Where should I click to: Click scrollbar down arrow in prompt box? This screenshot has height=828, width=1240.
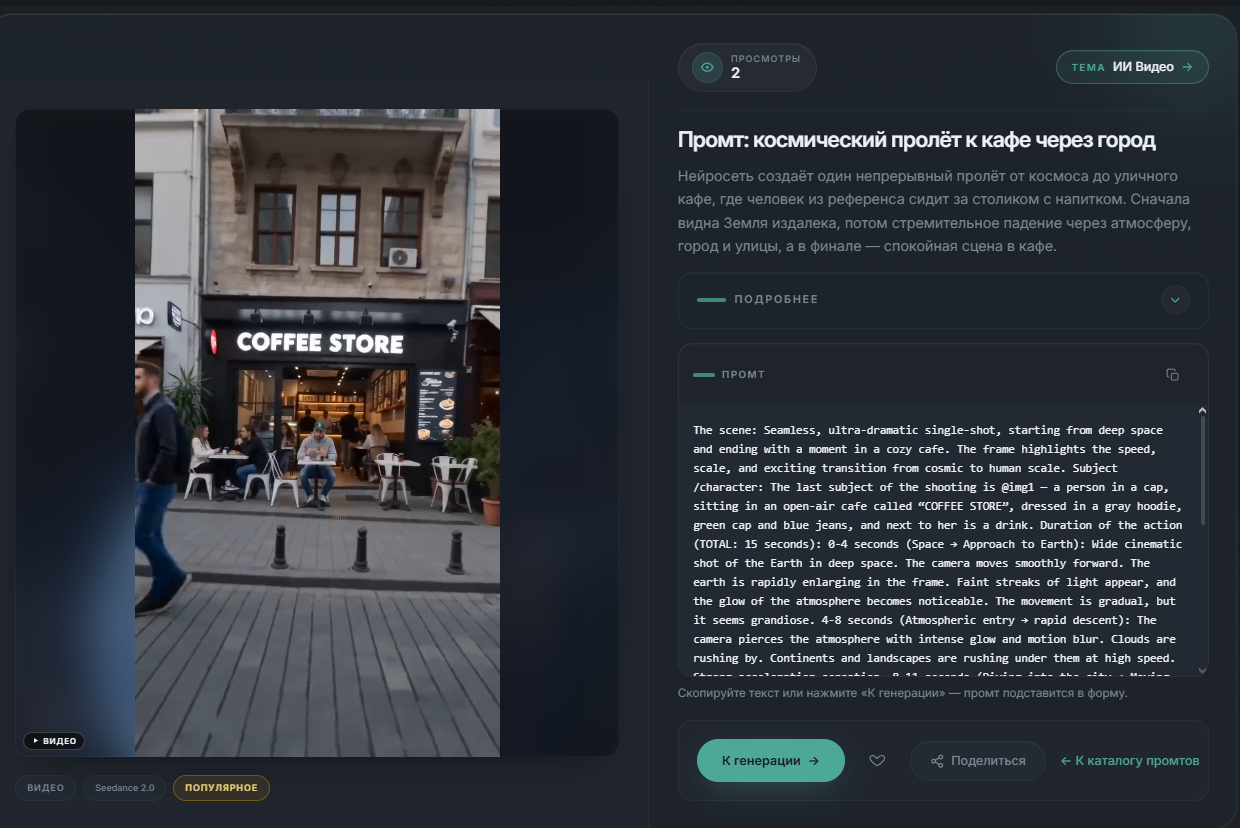tap(1202, 671)
